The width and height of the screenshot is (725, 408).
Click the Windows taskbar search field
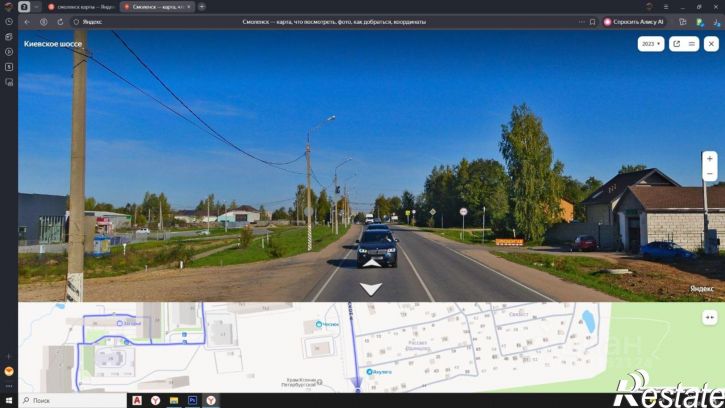(73, 400)
